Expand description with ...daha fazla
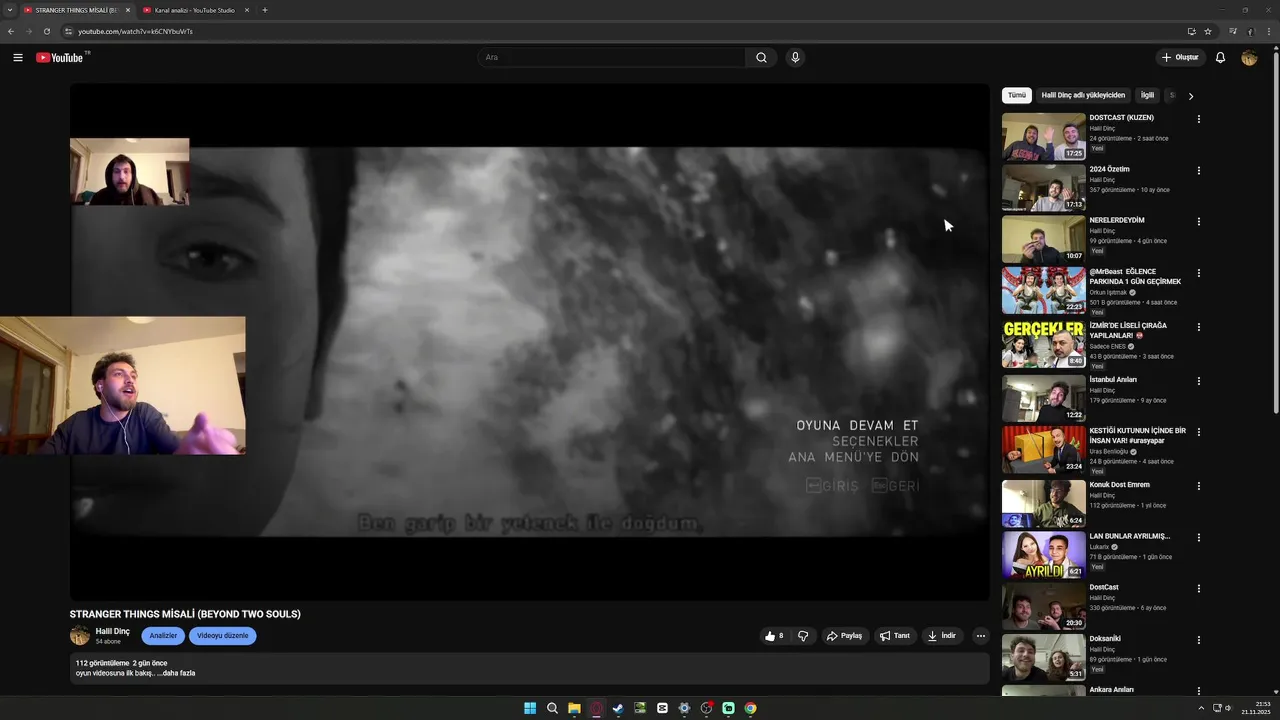This screenshot has height=720, width=1280. coord(176,673)
